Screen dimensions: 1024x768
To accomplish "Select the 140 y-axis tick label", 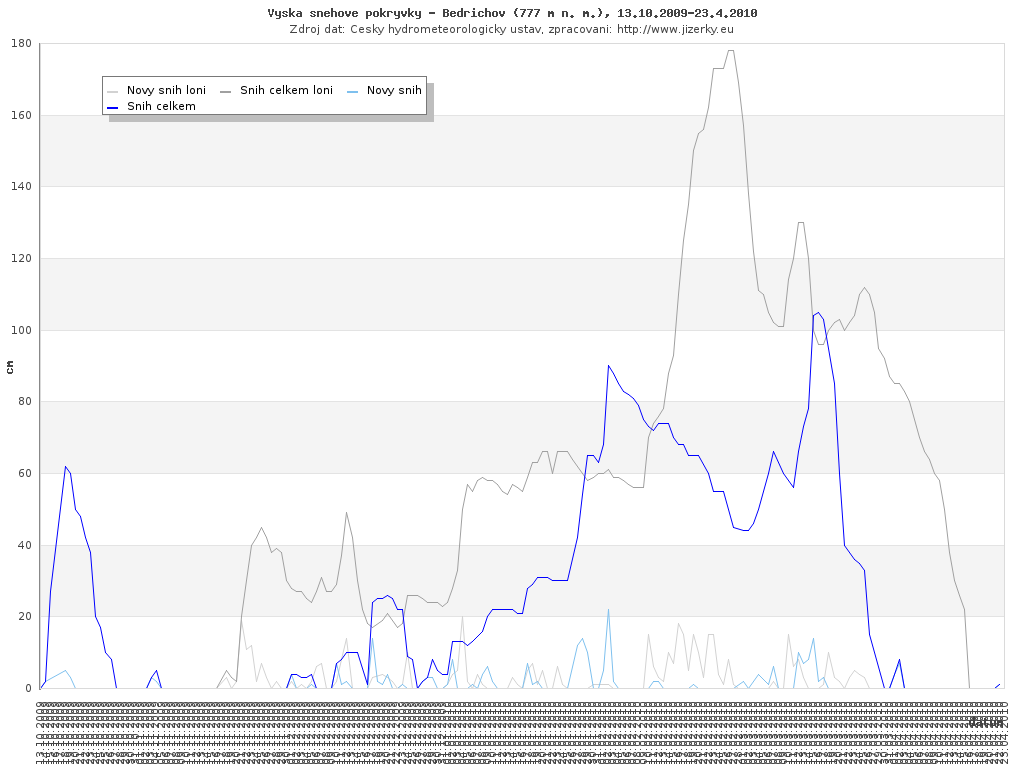I will 21,187.
